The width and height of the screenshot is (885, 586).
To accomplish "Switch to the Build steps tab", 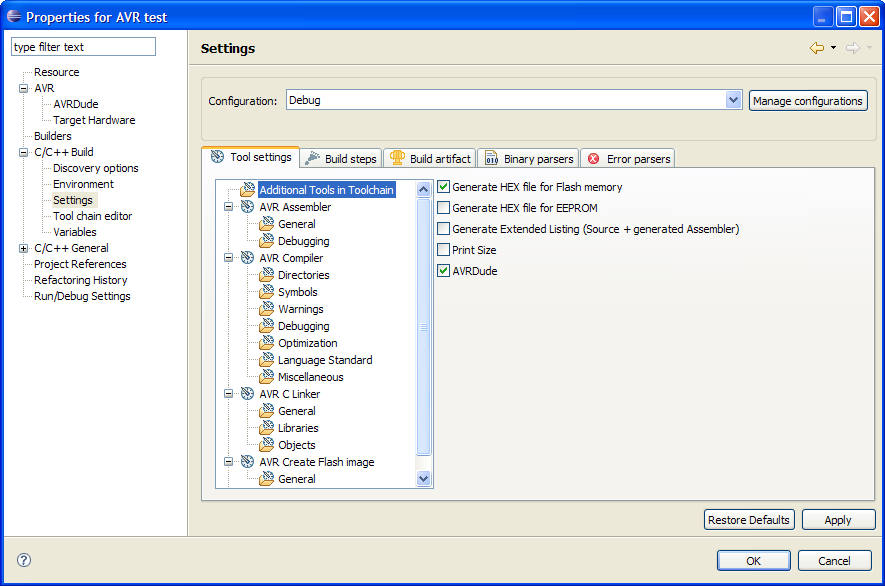I will tap(340, 159).
